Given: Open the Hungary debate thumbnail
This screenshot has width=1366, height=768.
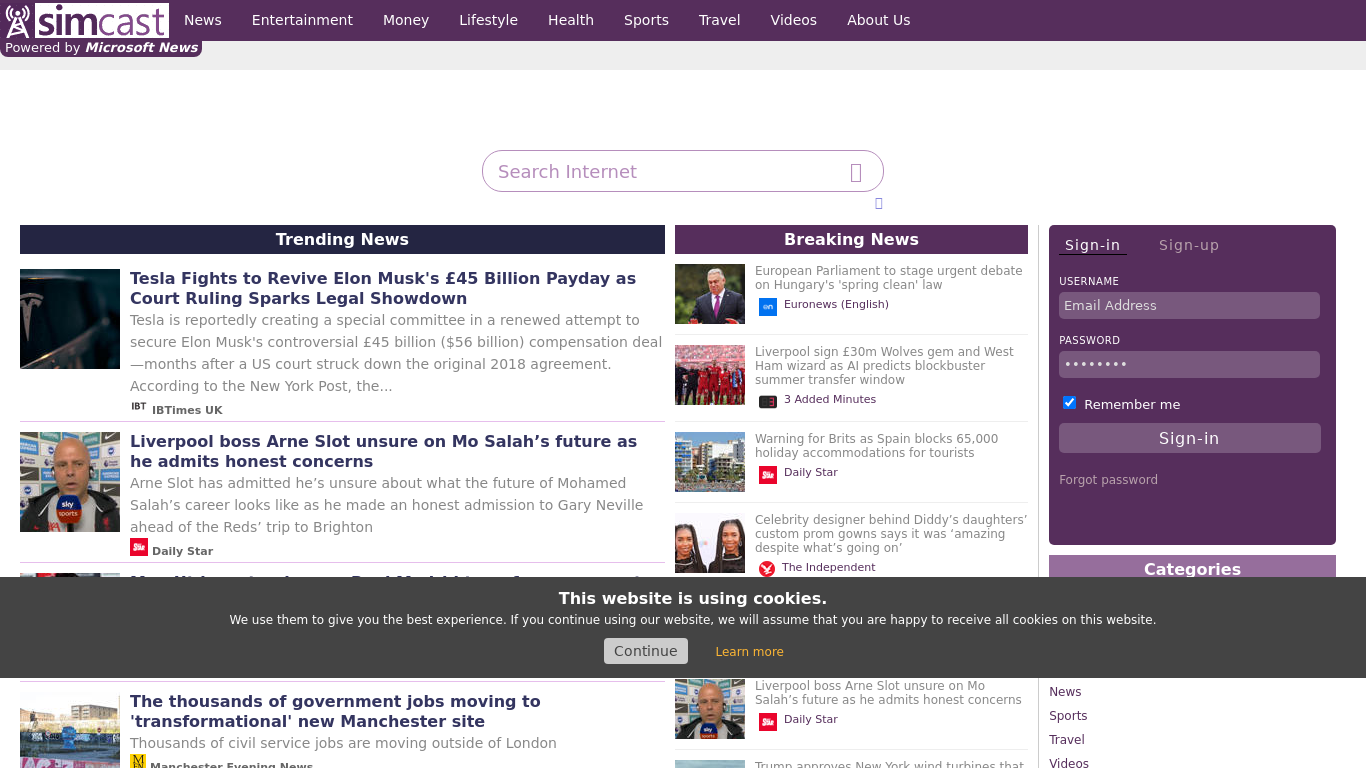Looking at the screenshot, I should pyautogui.click(x=710, y=294).
